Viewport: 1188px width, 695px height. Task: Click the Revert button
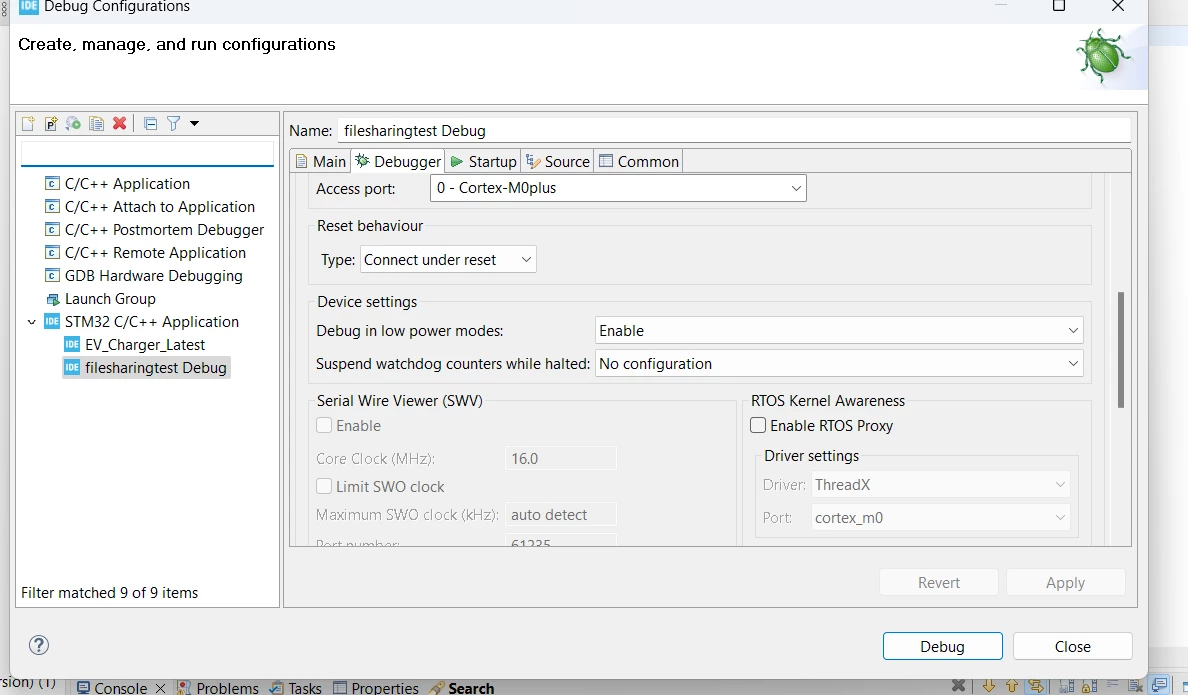click(x=938, y=582)
